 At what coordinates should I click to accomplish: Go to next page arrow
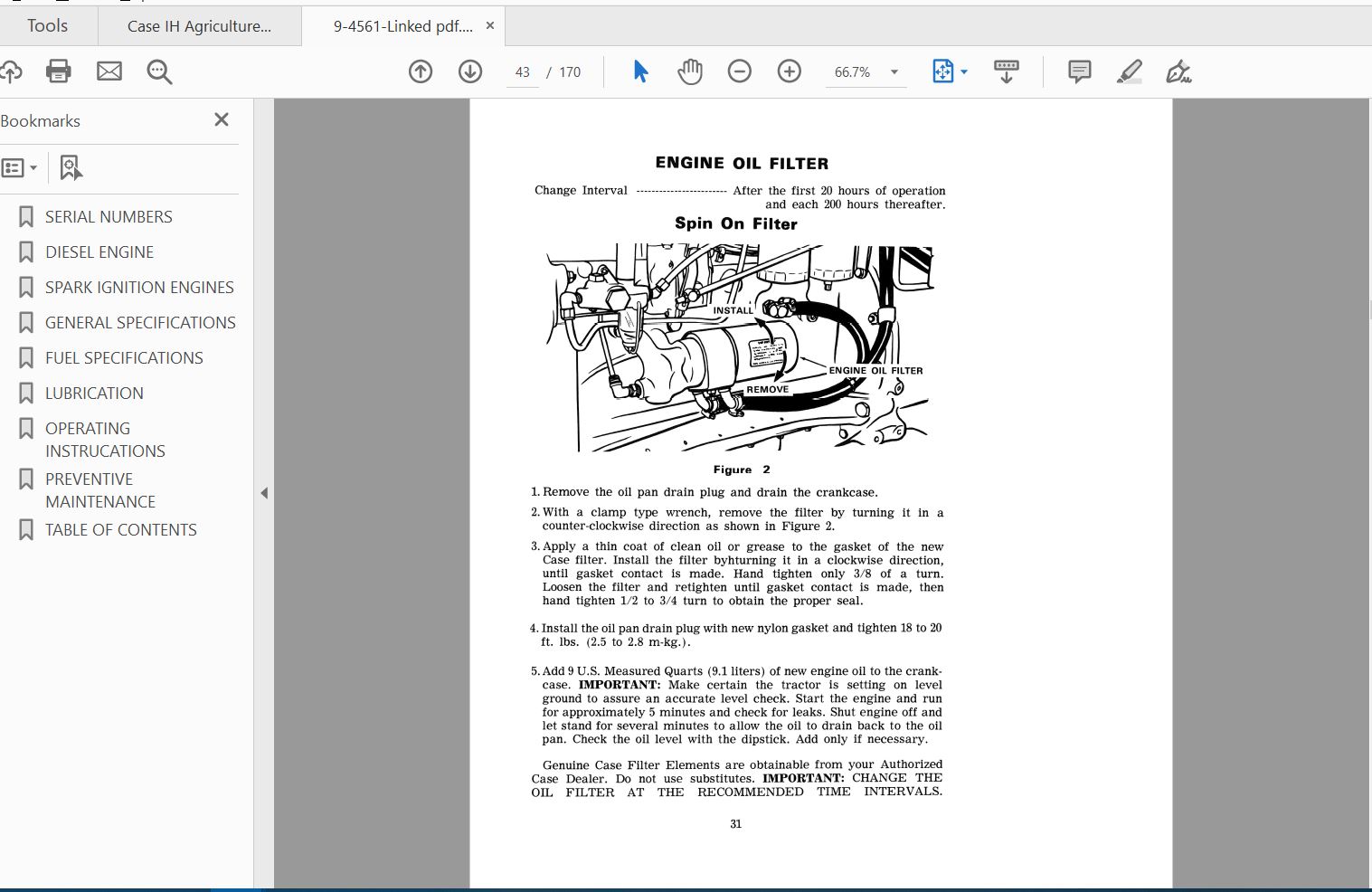pyautogui.click(x=470, y=71)
